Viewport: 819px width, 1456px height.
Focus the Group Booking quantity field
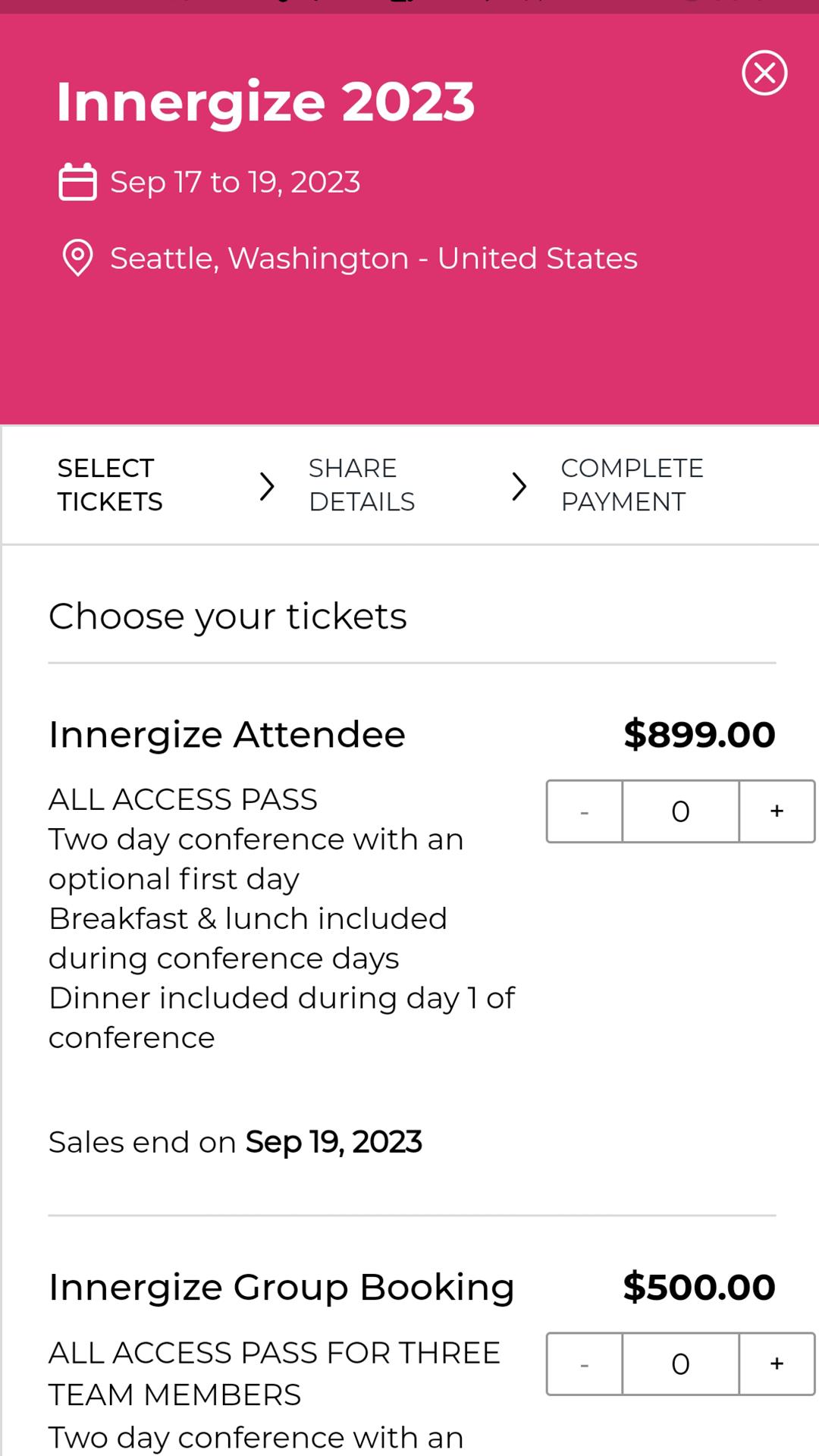[681, 1363]
